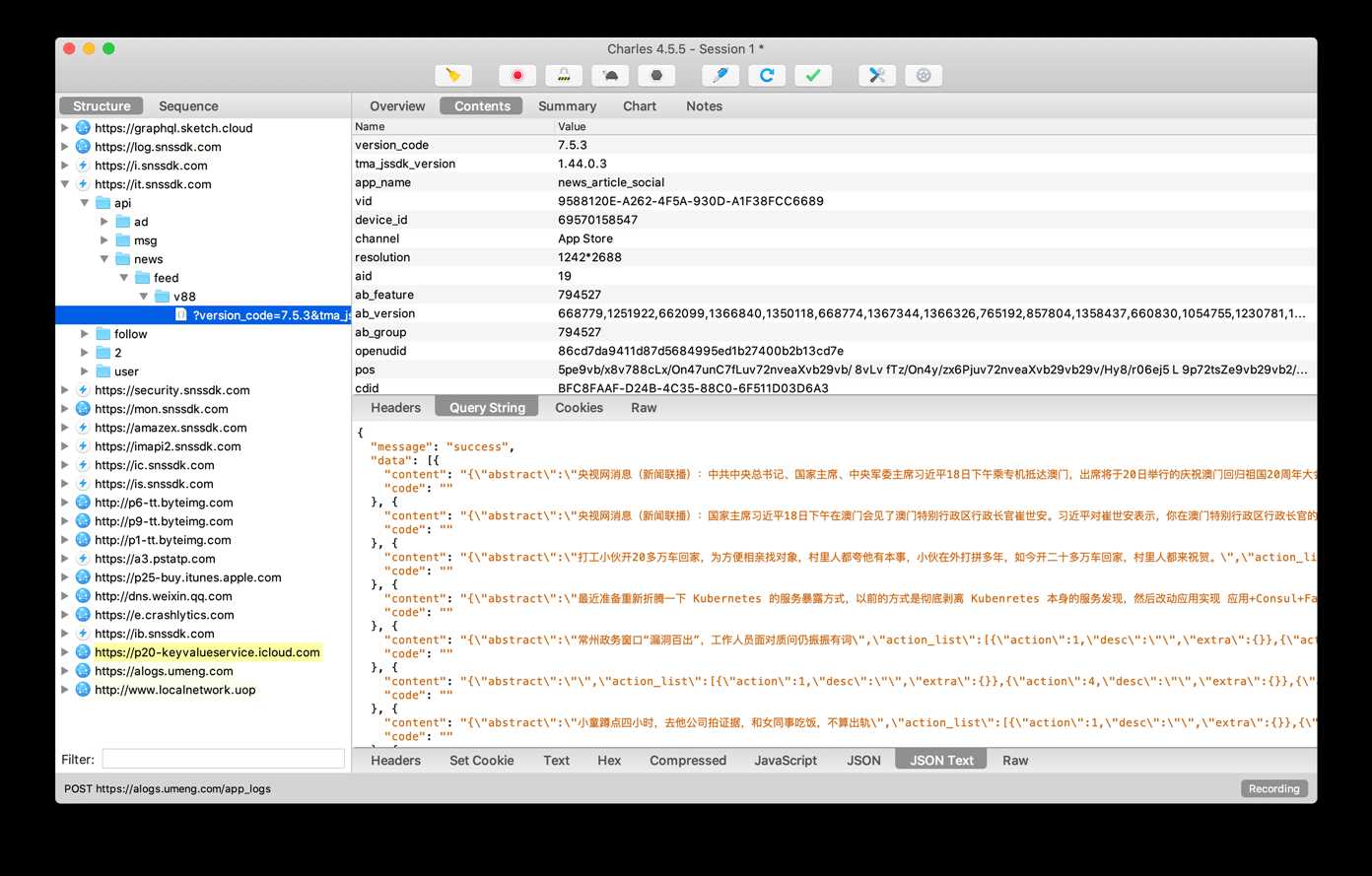Switch response view to Hex
Screen dimensions: 1372x876
click(x=609, y=761)
